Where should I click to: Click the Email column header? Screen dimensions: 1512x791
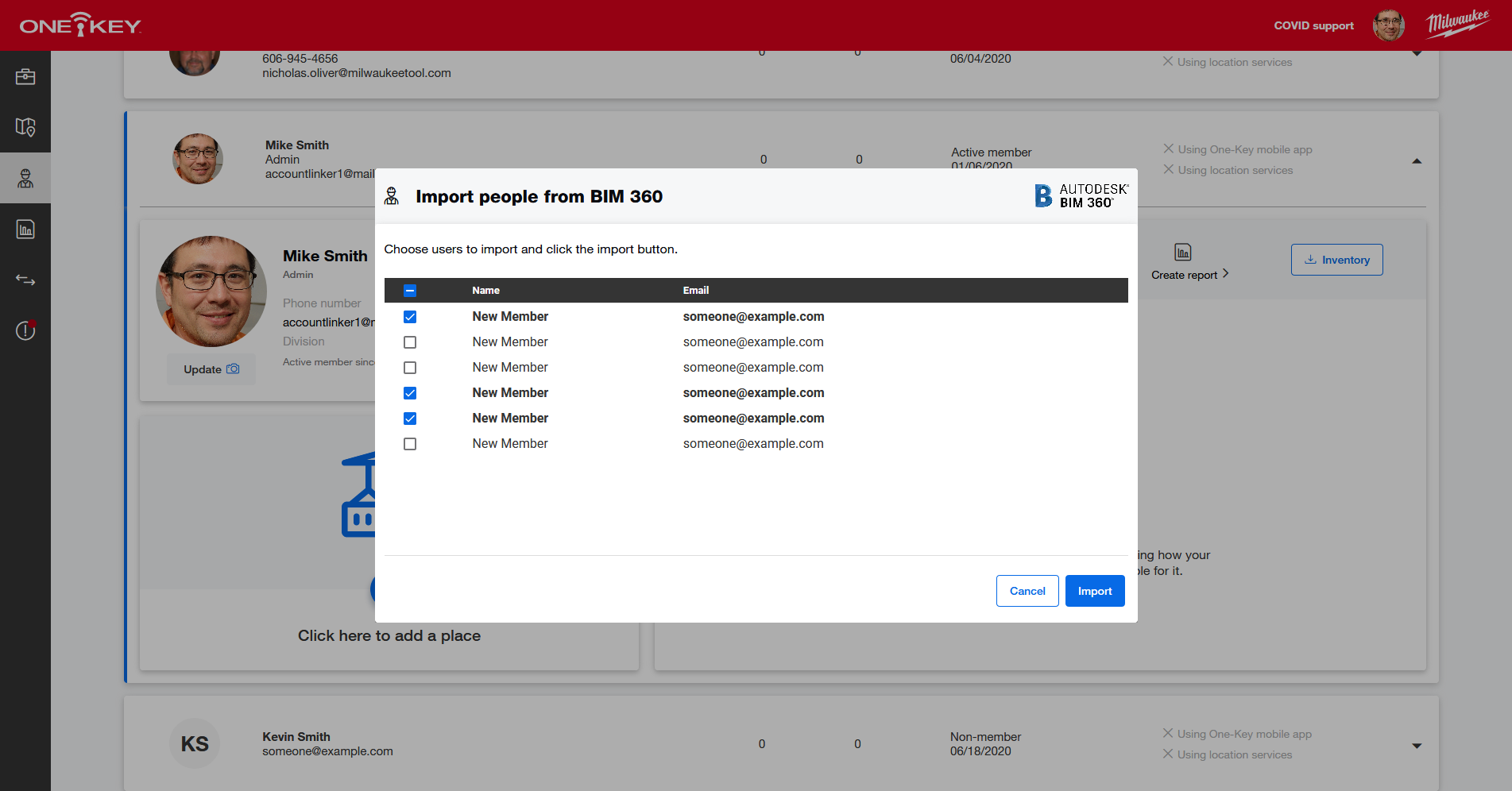pos(696,291)
